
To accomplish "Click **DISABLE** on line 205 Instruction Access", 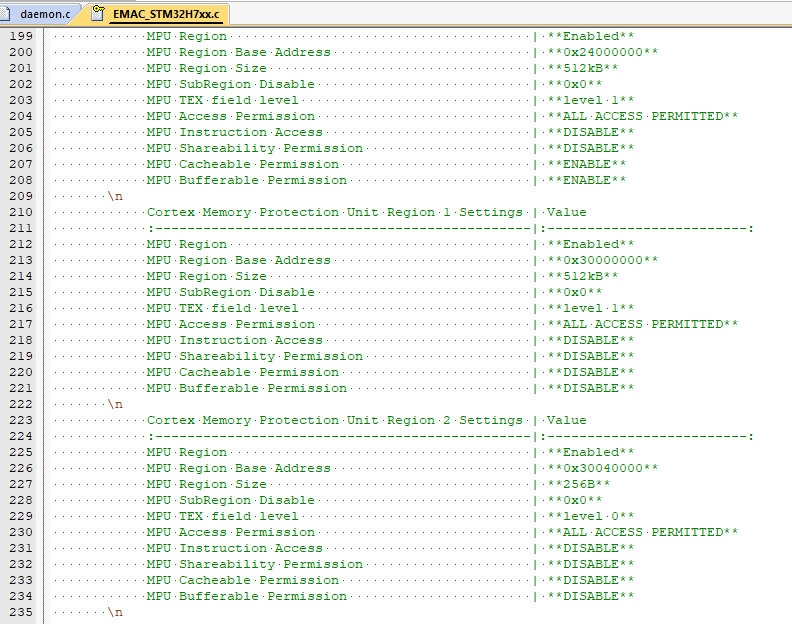I will [x=590, y=132].
